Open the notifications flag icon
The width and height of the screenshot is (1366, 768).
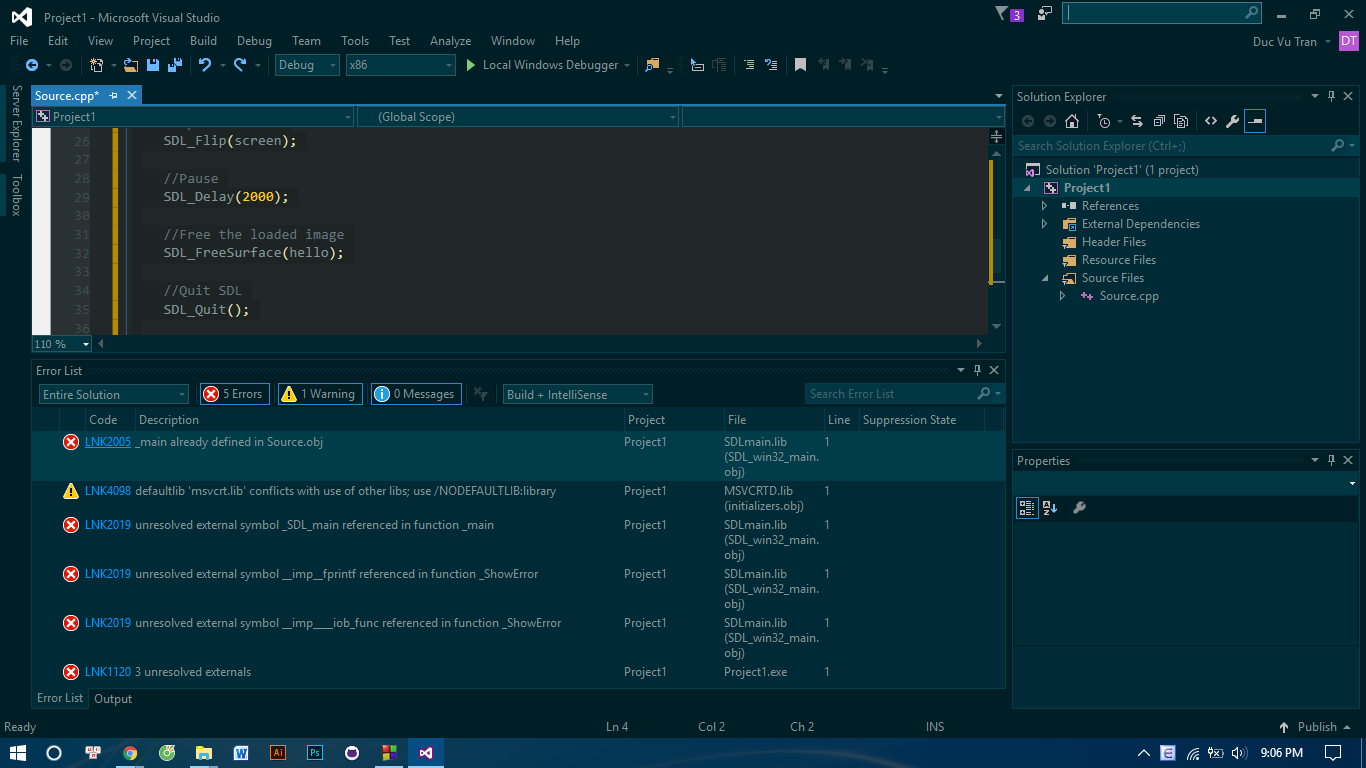1003,14
